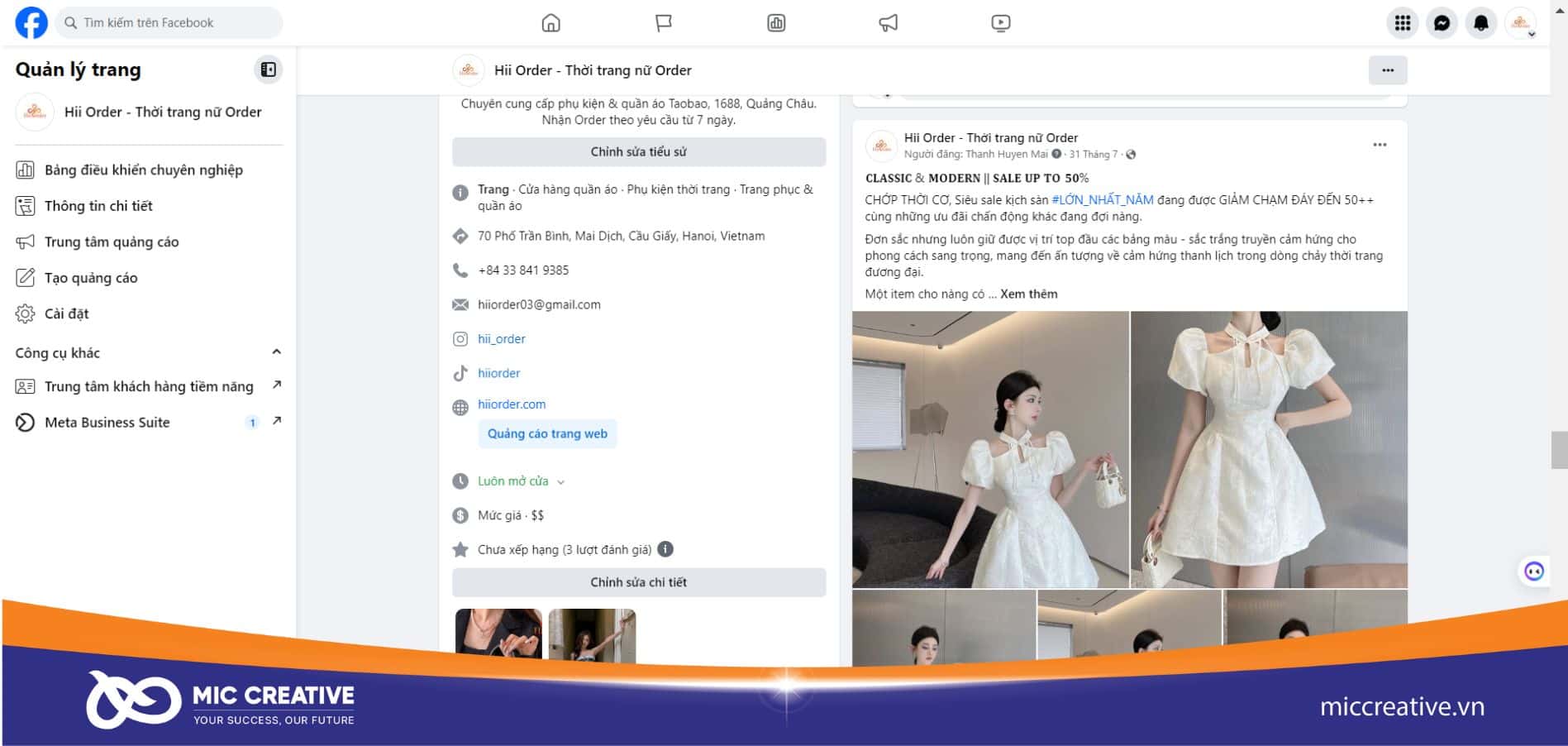
Task: Open the Ads megaphone icon in top bar
Action: point(888,23)
